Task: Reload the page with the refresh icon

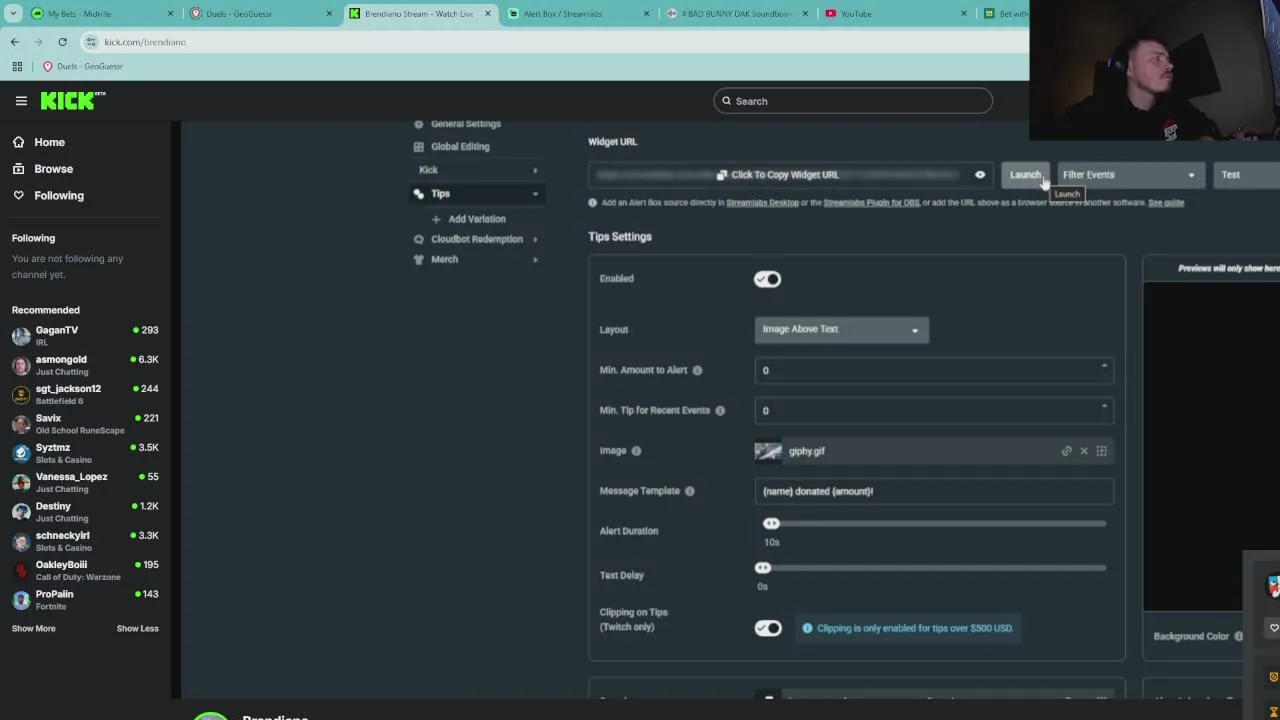Action: [62, 42]
